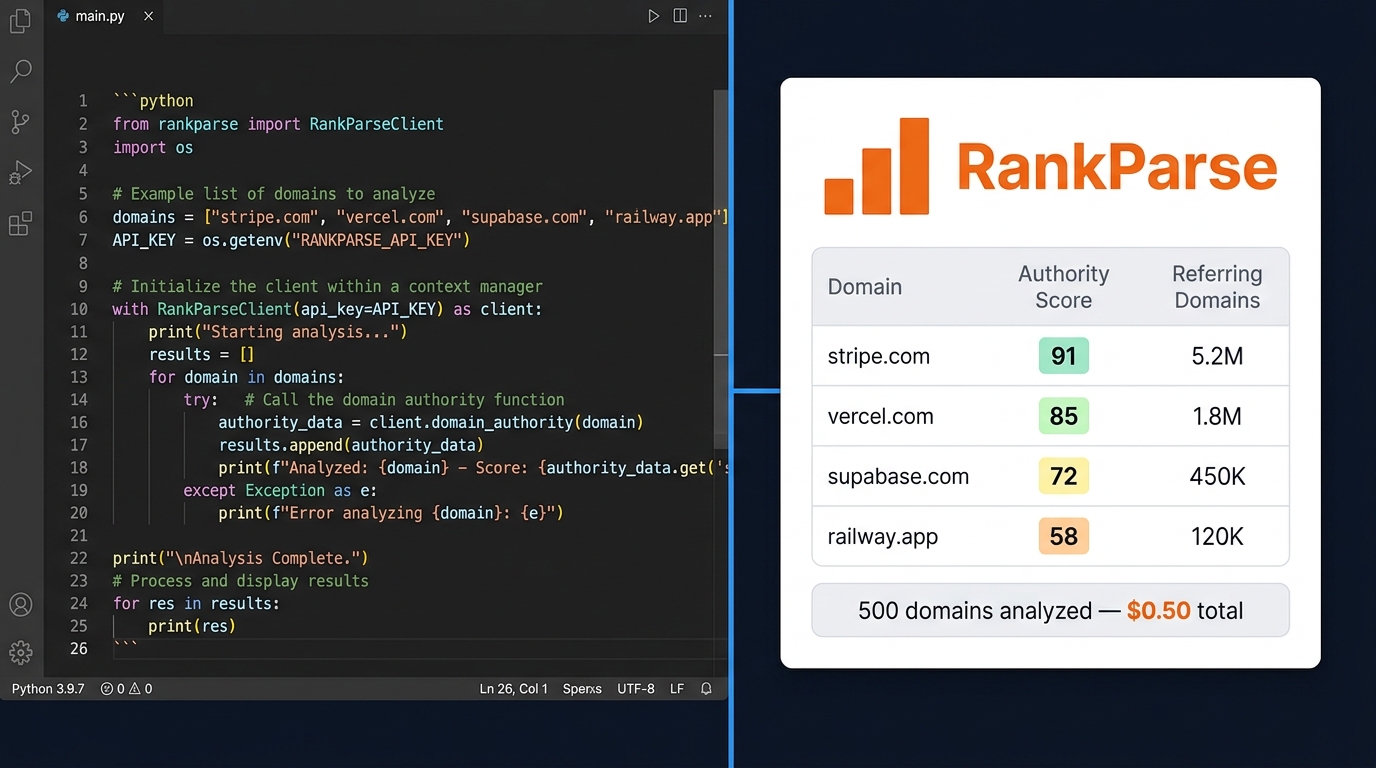This screenshot has width=1376, height=768.
Task: Click the 'for domain in domains:' line
Action: pos(246,378)
